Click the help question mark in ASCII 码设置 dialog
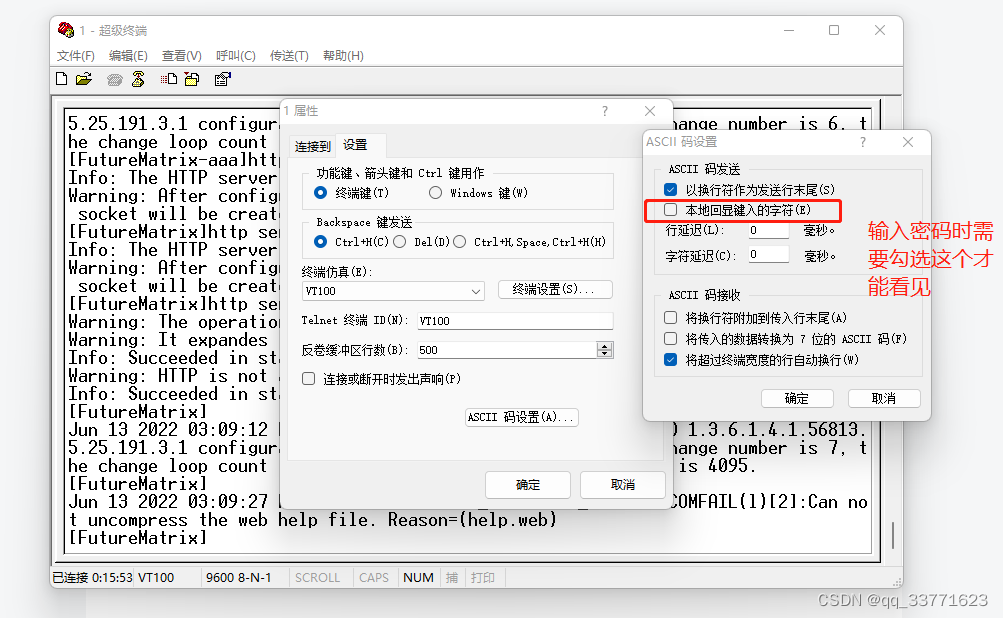The width and height of the screenshot is (1003, 618). tap(863, 142)
